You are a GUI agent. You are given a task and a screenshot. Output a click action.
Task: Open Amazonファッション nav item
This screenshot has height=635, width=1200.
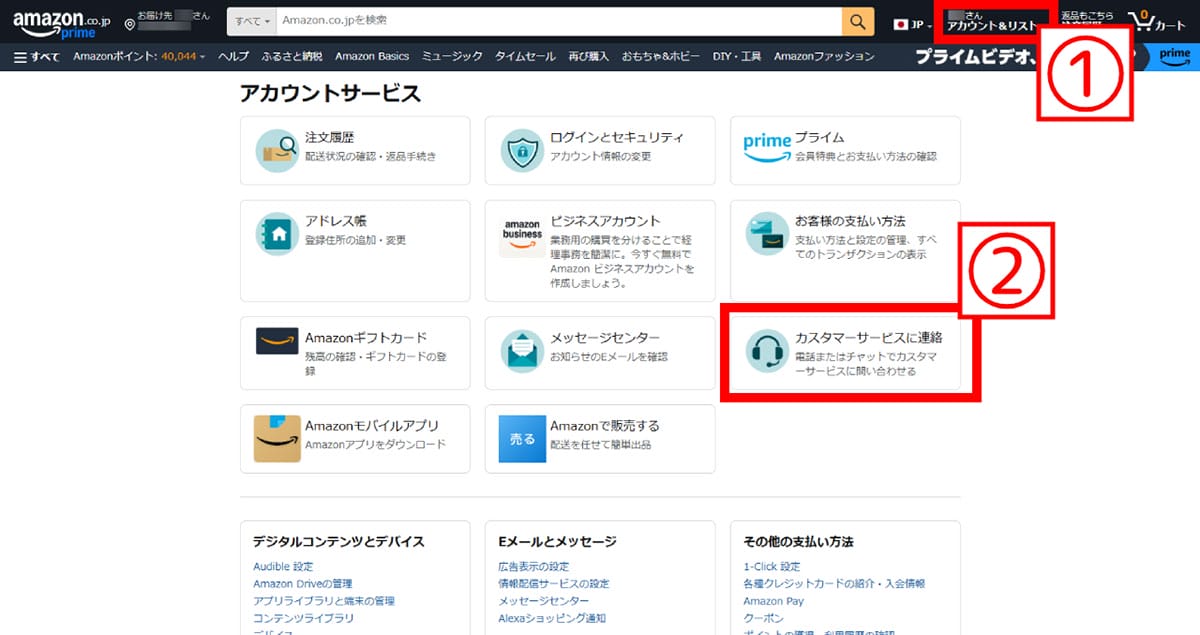(x=824, y=57)
